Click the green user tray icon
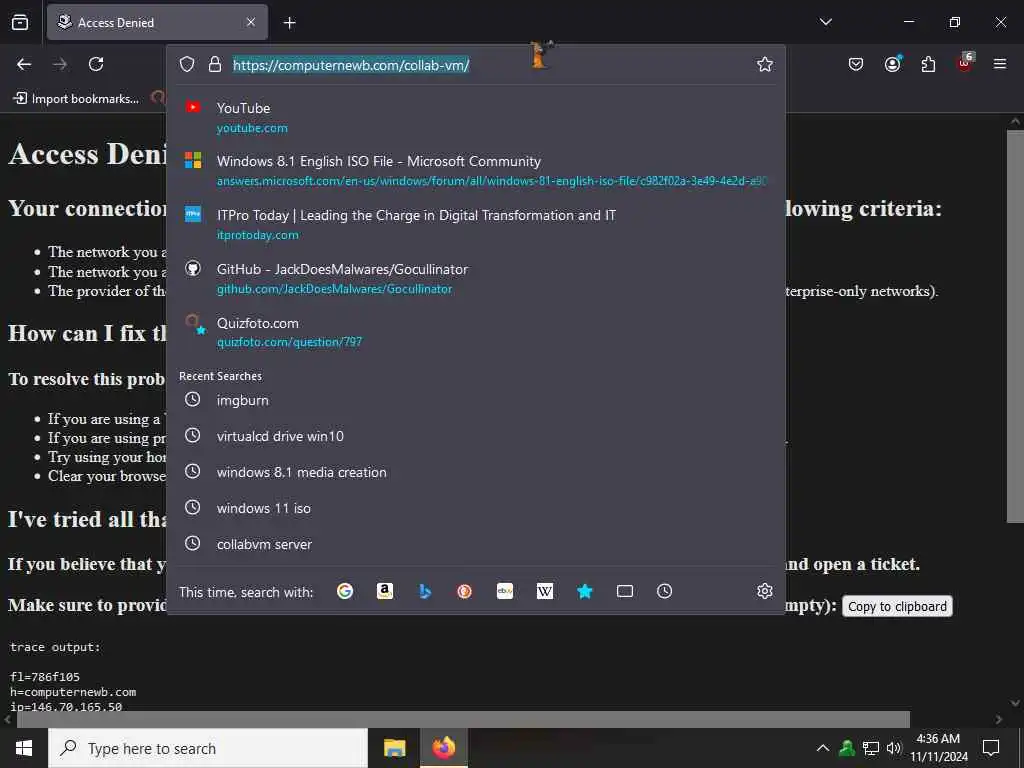 tap(847, 748)
